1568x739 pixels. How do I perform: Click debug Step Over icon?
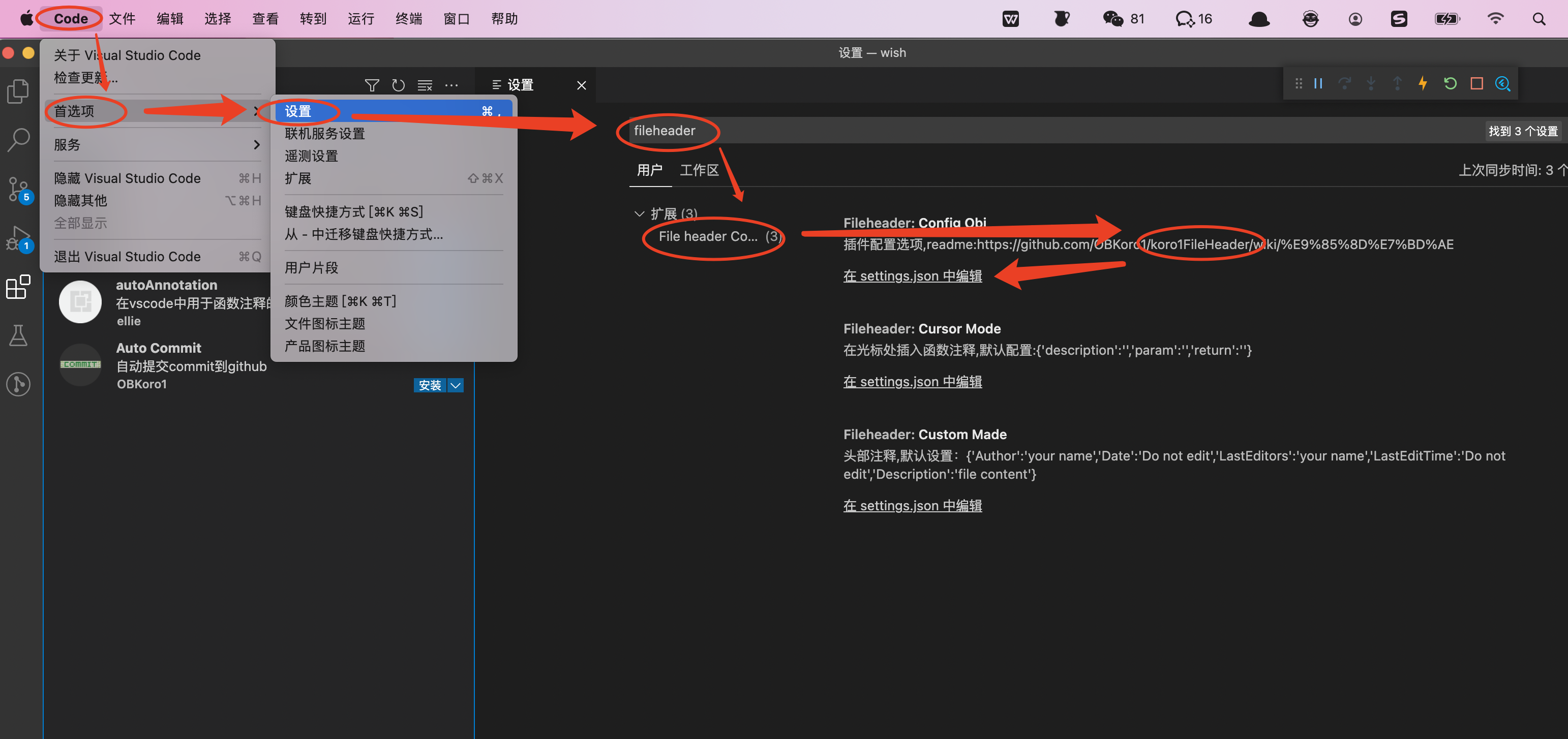(x=1345, y=83)
